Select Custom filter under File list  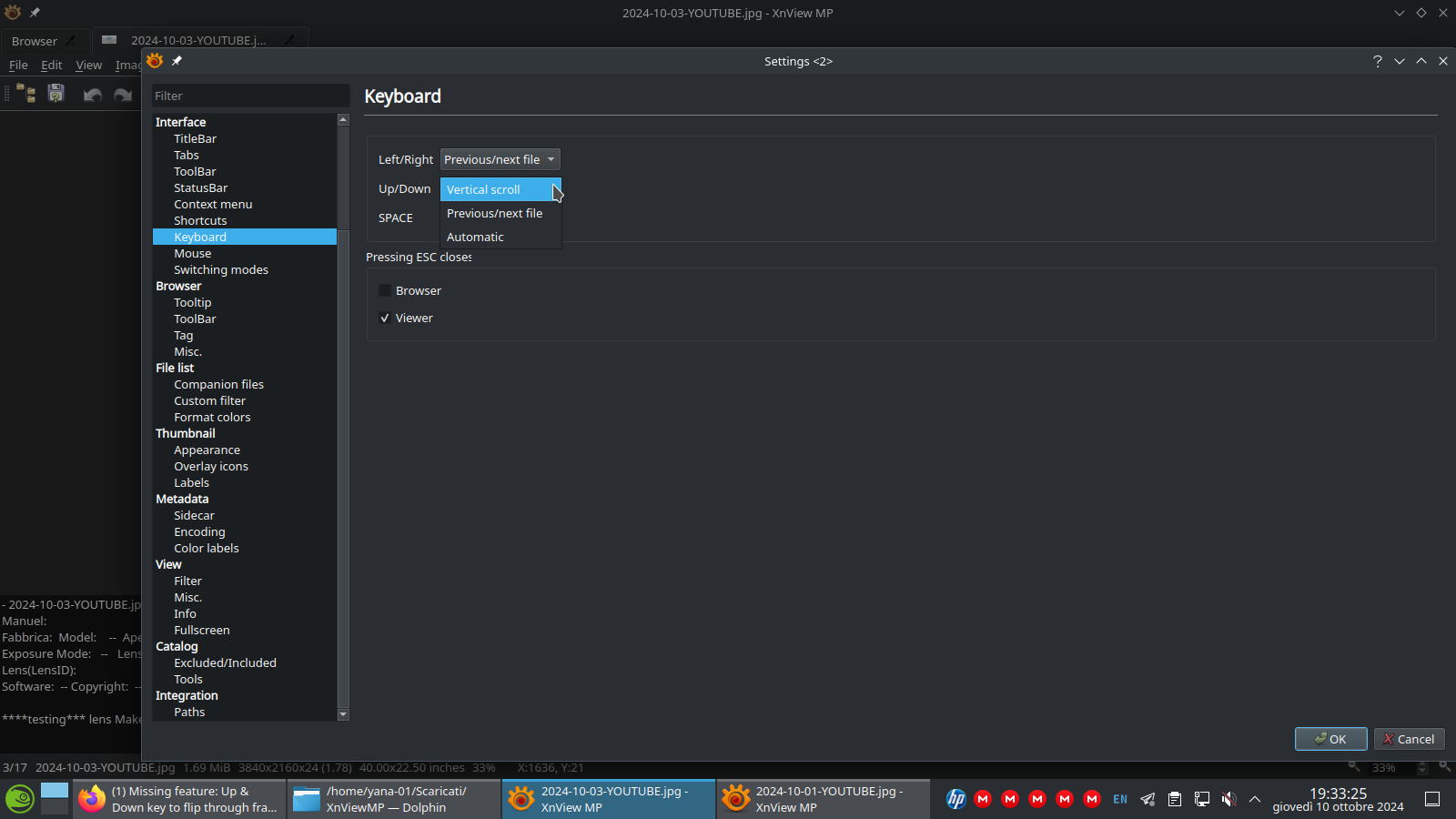[210, 401]
